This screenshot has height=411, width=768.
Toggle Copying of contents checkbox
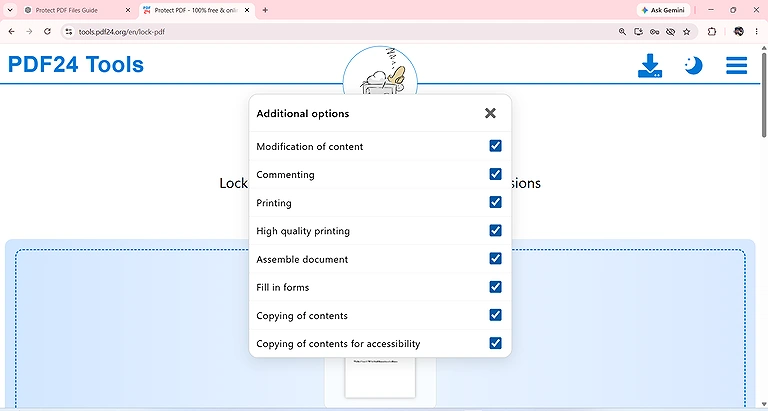coord(495,315)
